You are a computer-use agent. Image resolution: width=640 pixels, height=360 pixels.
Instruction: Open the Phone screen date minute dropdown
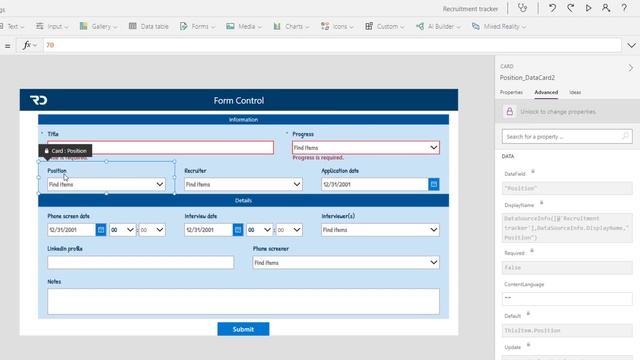(152, 230)
